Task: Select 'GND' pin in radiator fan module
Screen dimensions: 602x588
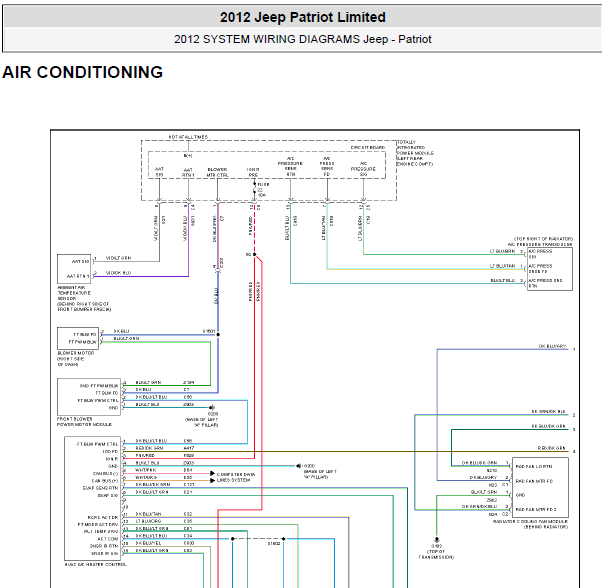Action: click(520, 495)
